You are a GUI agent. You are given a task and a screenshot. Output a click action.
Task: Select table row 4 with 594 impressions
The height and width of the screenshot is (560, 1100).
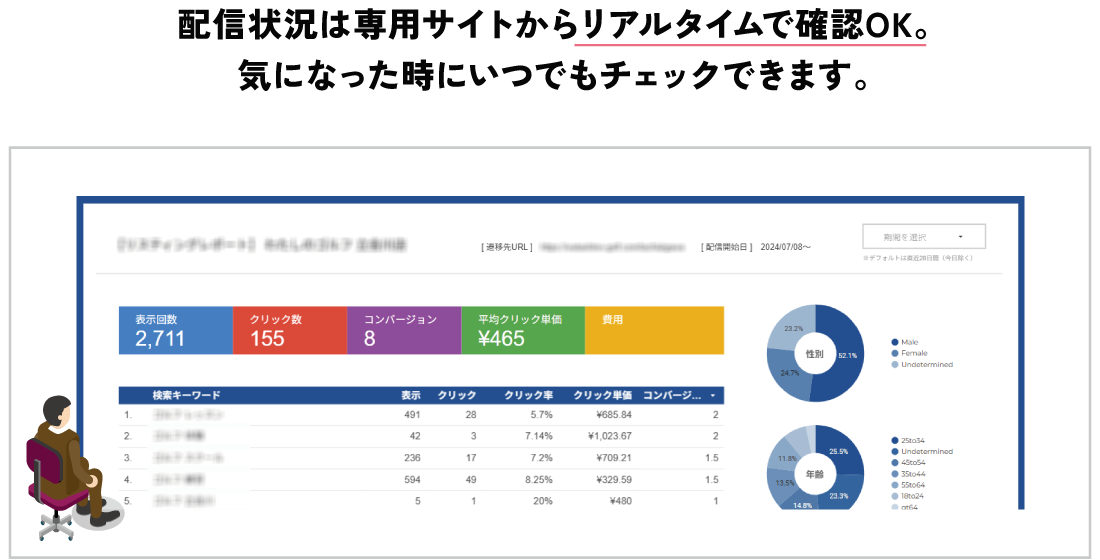420,479
